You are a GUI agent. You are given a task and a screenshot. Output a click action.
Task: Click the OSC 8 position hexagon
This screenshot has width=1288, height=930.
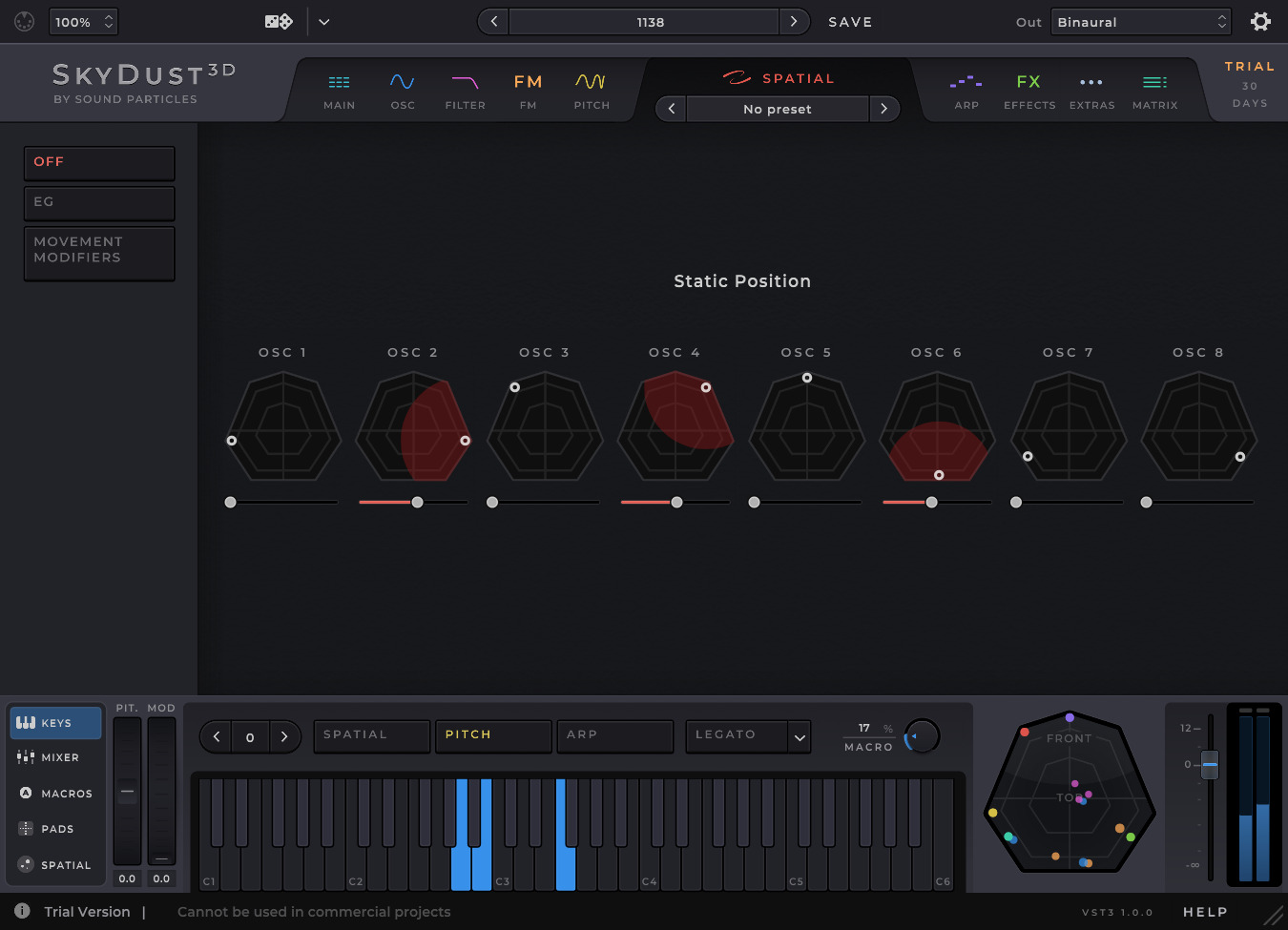click(1200, 426)
